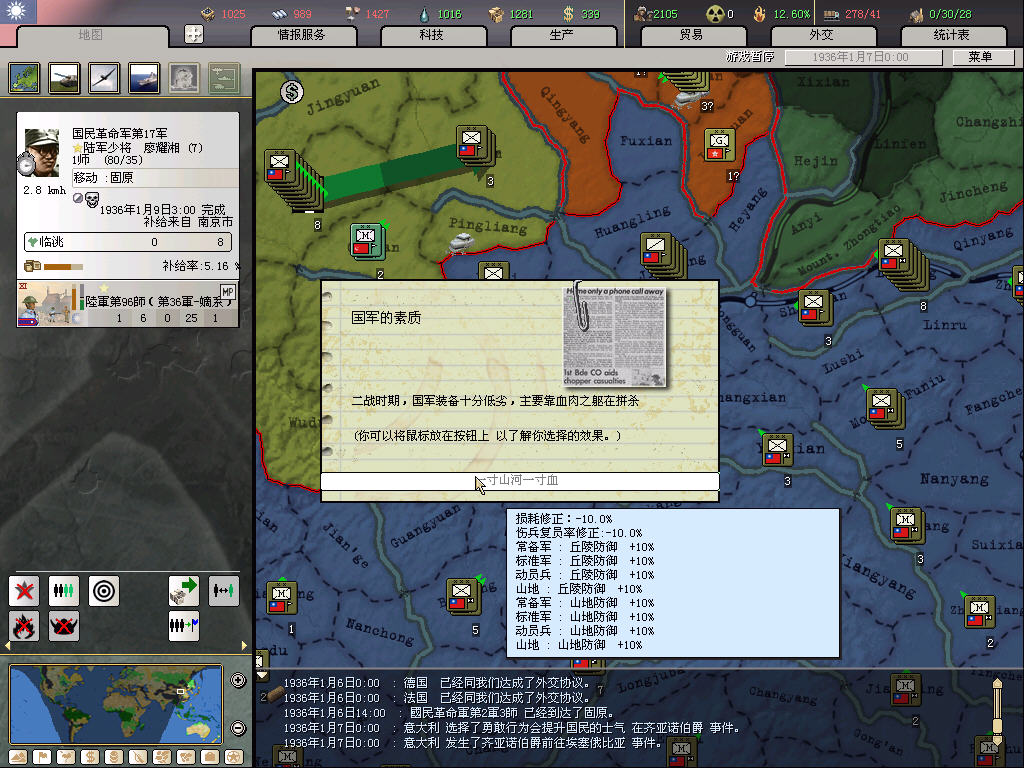Open the air units (airplane) hotlist icon

tap(104, 78)
